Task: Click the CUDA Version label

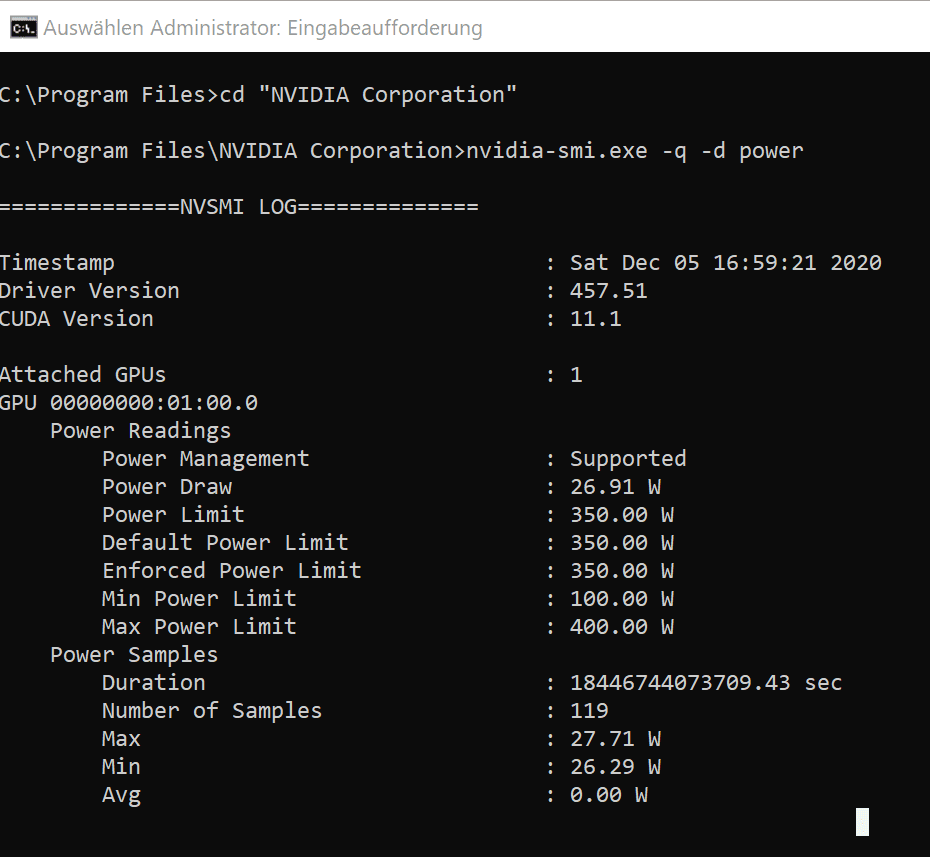Action: pyautogui.click(x=77, y=318)
